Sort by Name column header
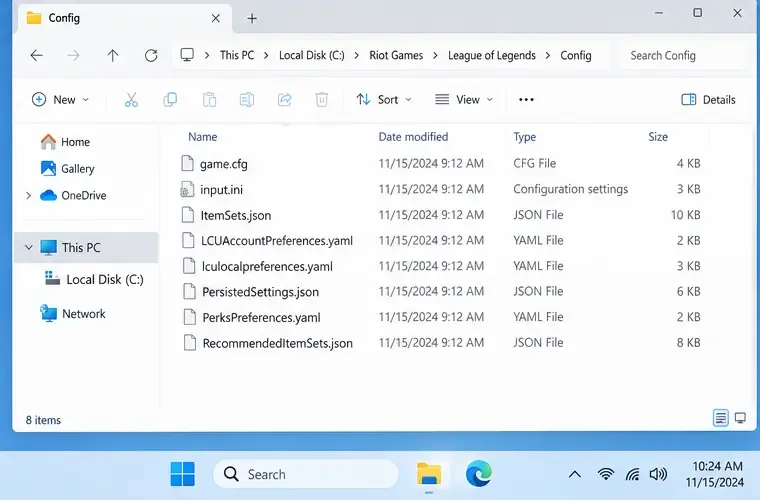760x500 pixels. [x=203, y=137]
